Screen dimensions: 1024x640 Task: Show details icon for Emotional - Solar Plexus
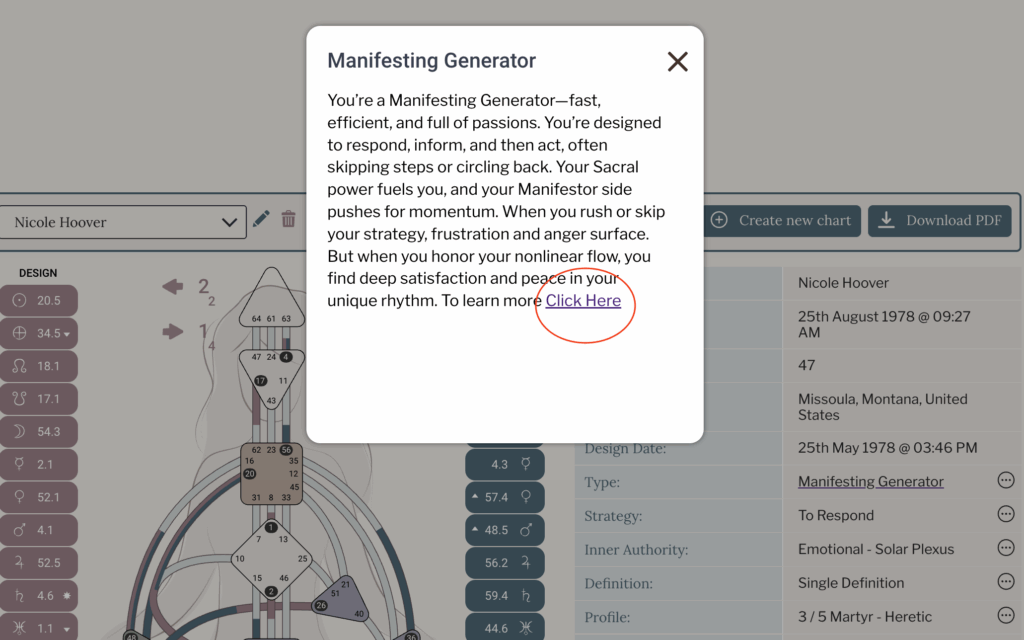pos(1005,548)
